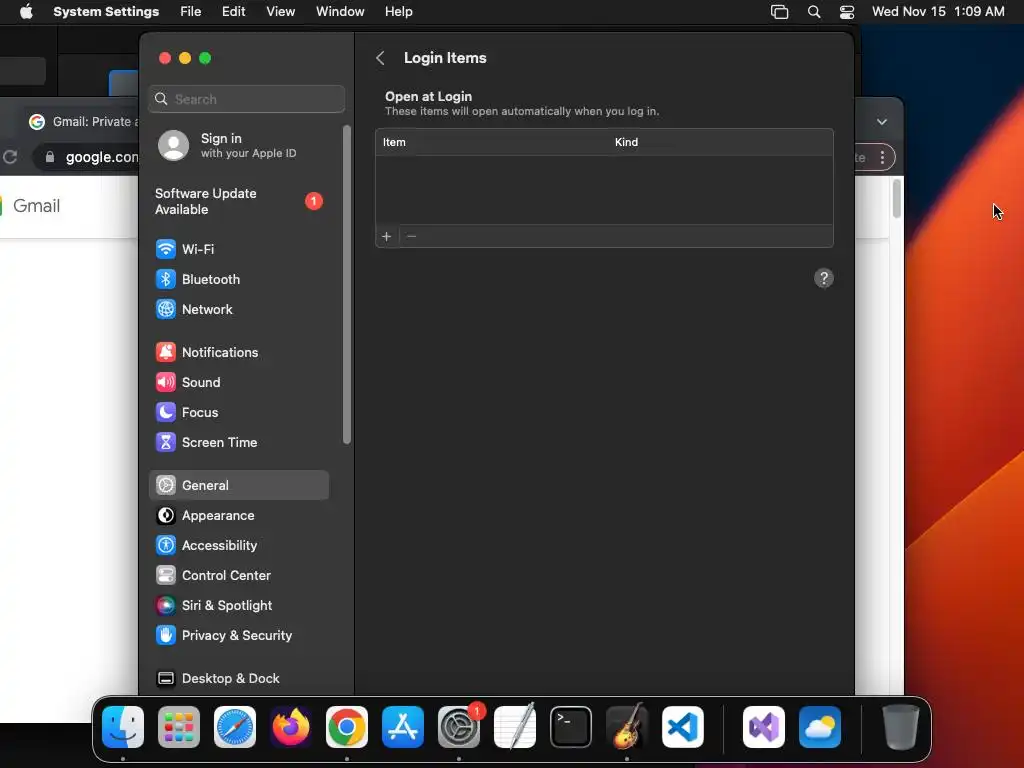
Task: Go back from Login Items
Action: [380, 58]
